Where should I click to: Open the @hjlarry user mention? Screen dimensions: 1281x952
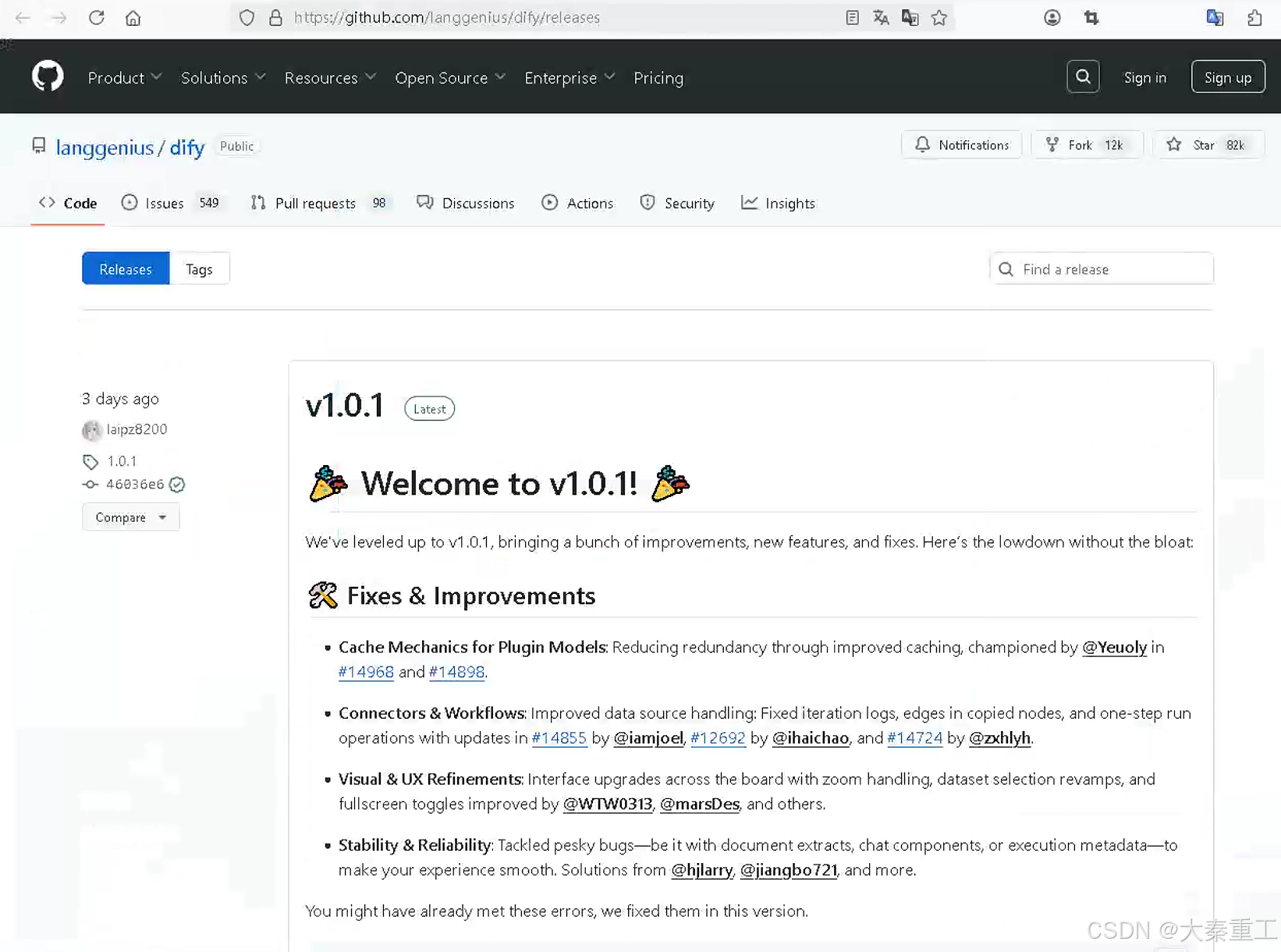click(701, 869)
